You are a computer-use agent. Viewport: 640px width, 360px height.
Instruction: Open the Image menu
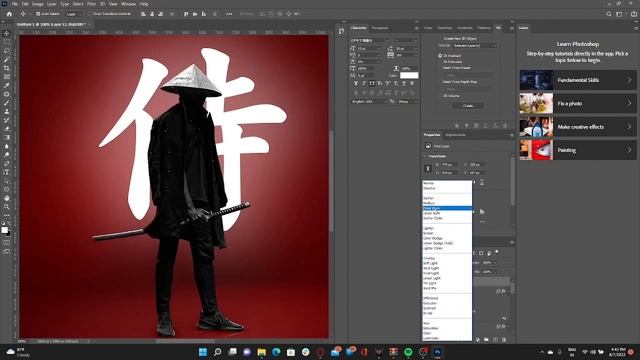pyautogui.click(x=38, y=4)
